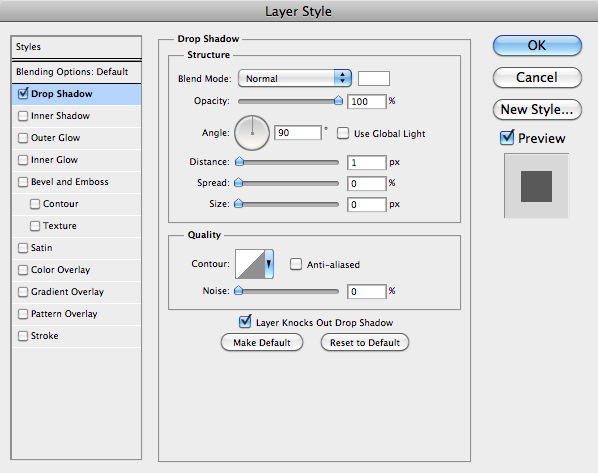The height and width of the screenshot is (473, 598).
Task: Select the Bevel and Emboss label
Action: click(70, 182)
